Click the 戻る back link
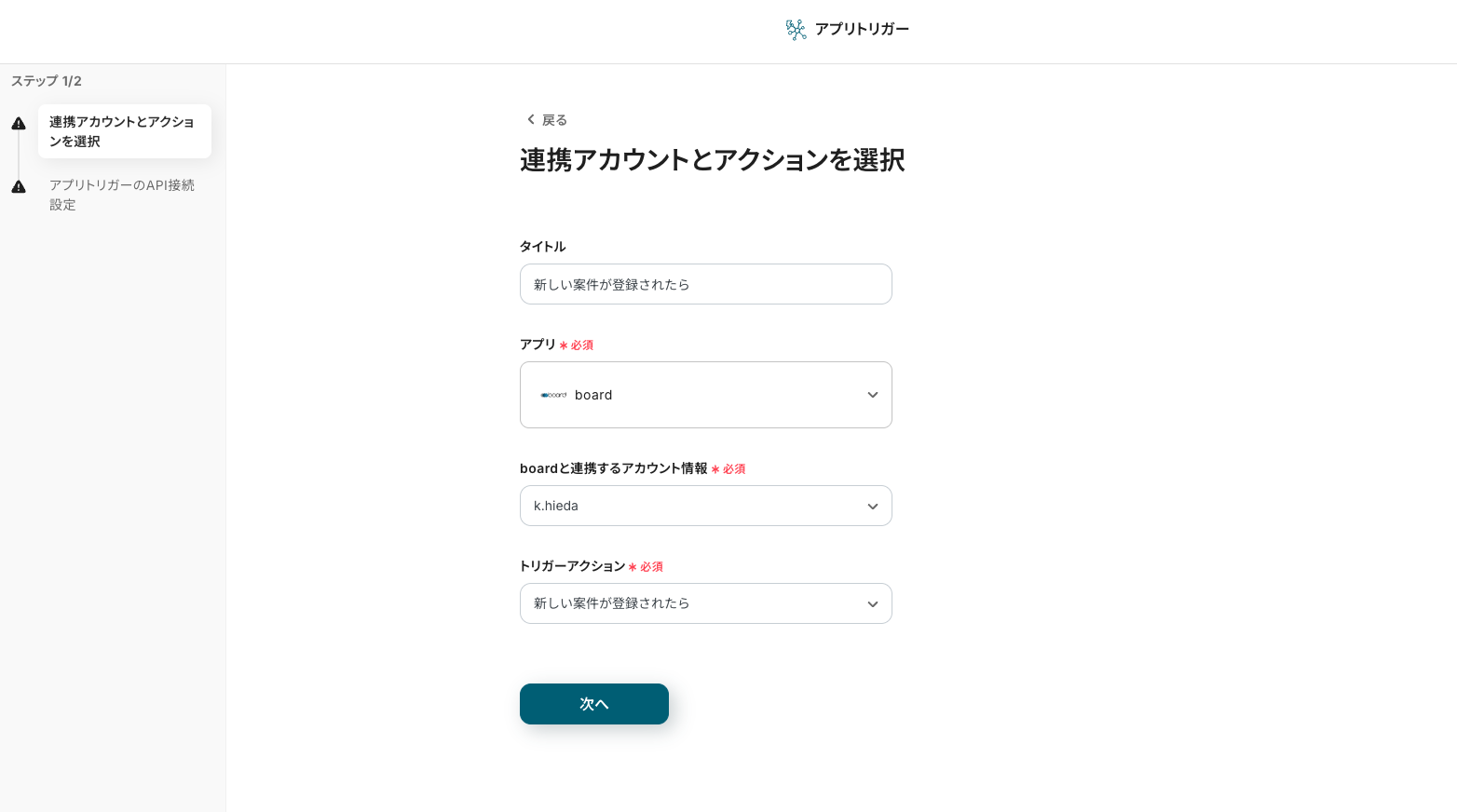The width and height of the screenshot is (1457, 812). [x=553, y=120]
